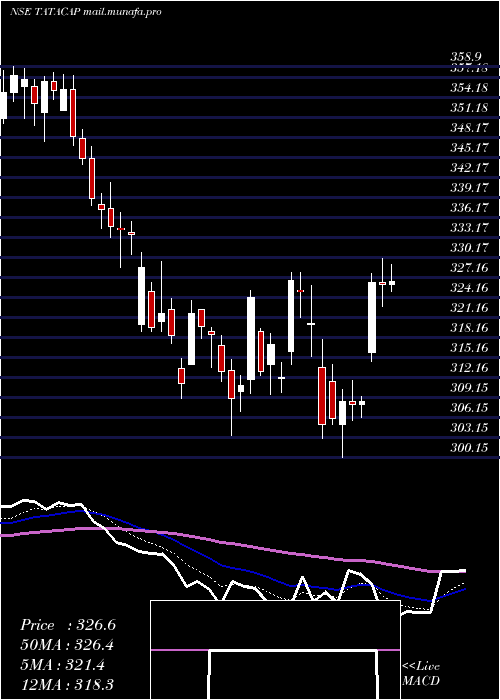Click the 333.17 price axis label
The image size is (500, 700).
[469, 228]
